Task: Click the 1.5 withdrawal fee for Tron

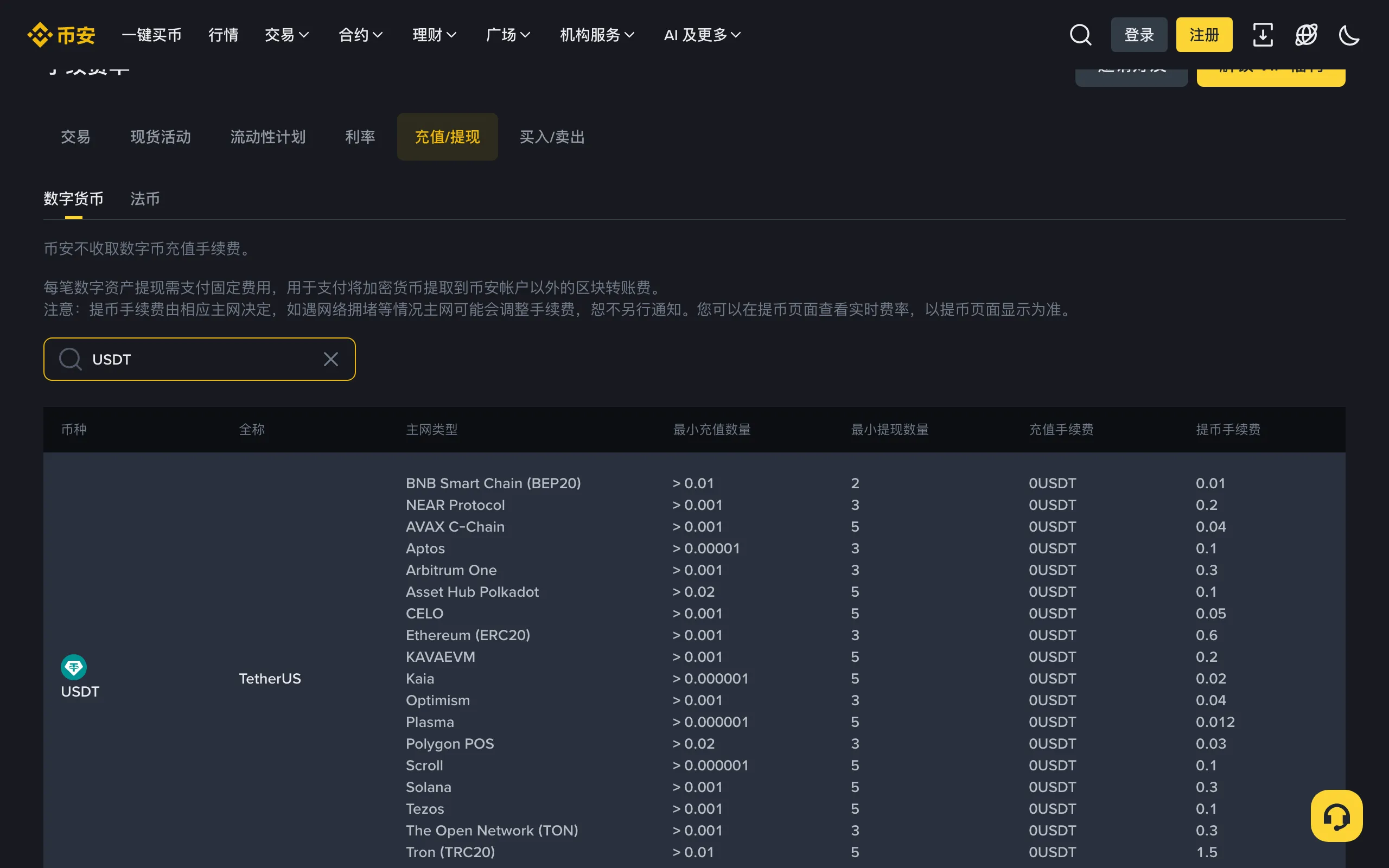Action: (x=1207, y=852)
